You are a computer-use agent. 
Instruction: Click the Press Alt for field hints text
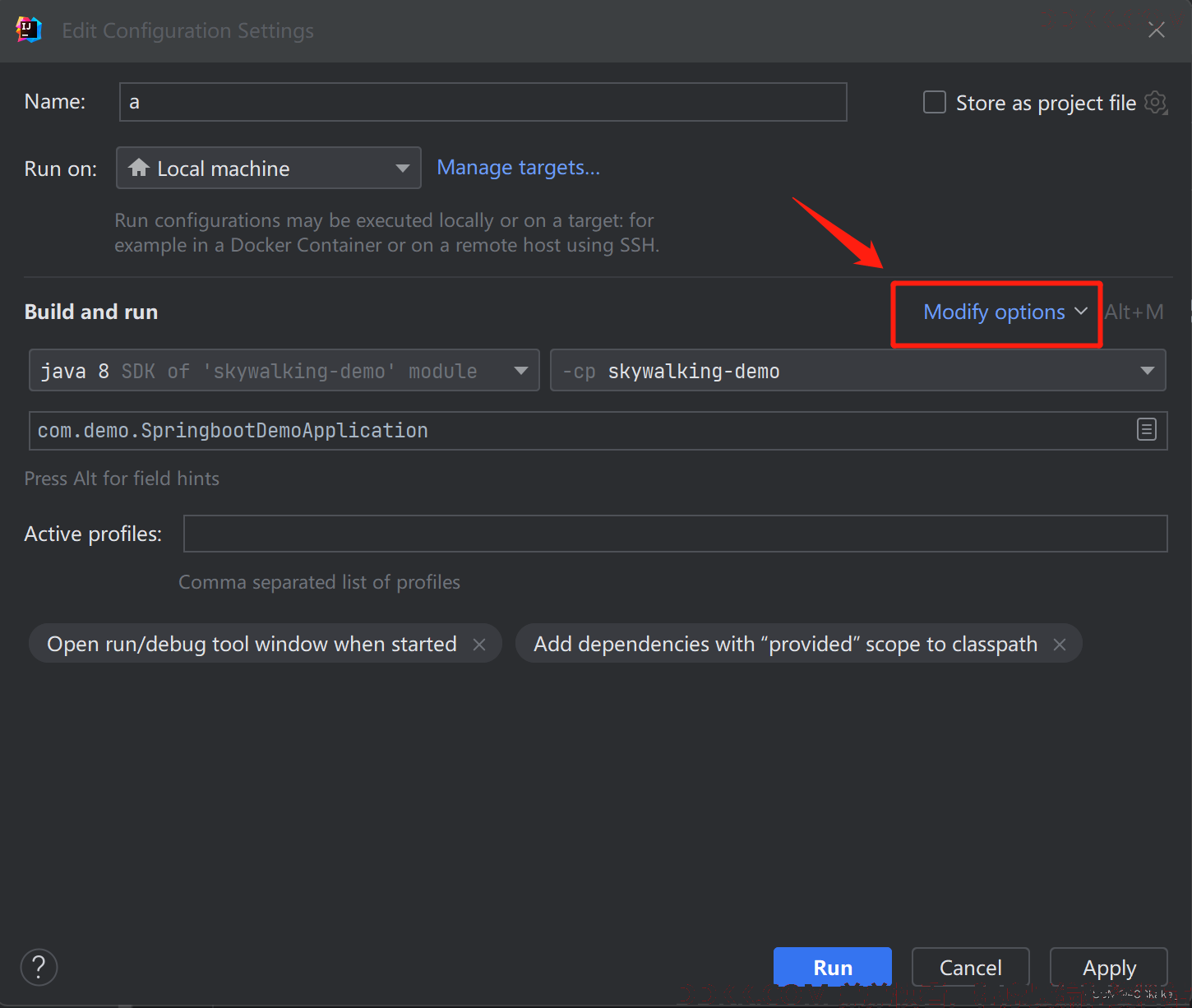(122, 479)
